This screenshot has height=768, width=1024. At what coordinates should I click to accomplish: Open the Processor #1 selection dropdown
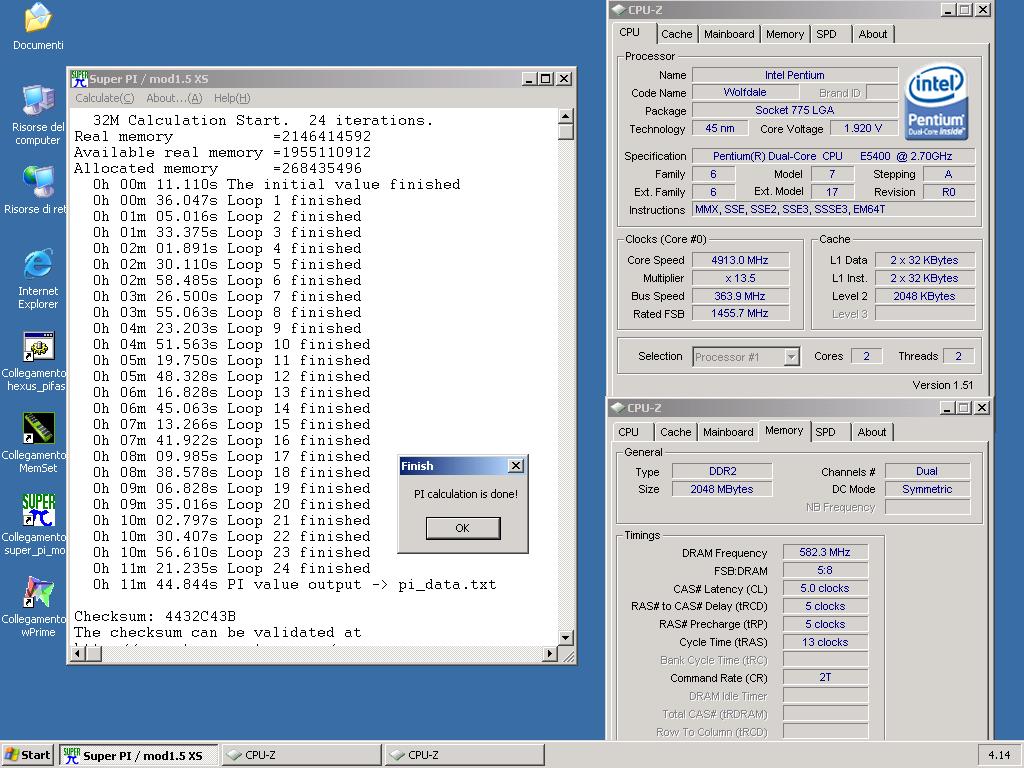click(791, 357)
